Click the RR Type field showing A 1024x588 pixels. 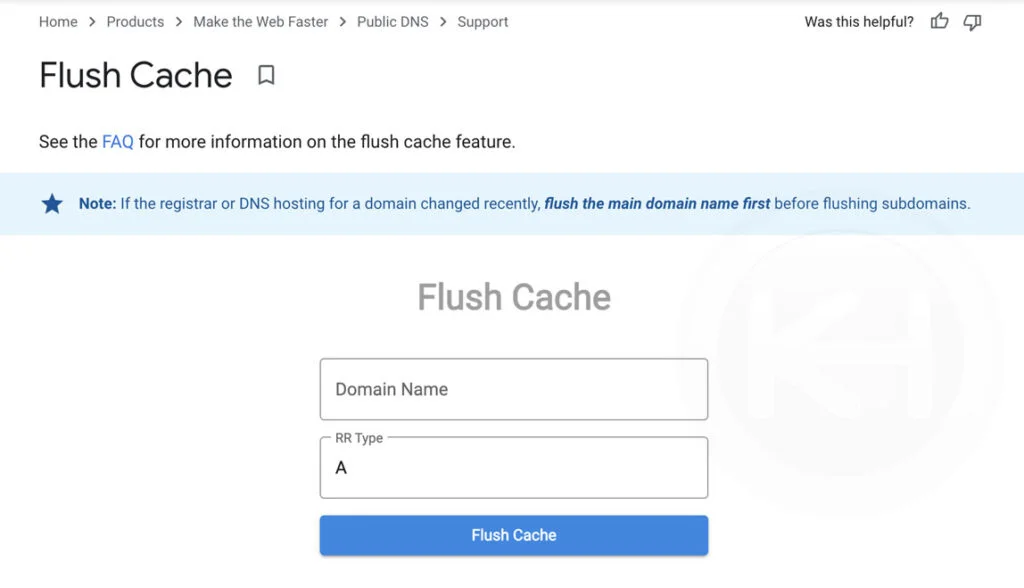point(513,467)
